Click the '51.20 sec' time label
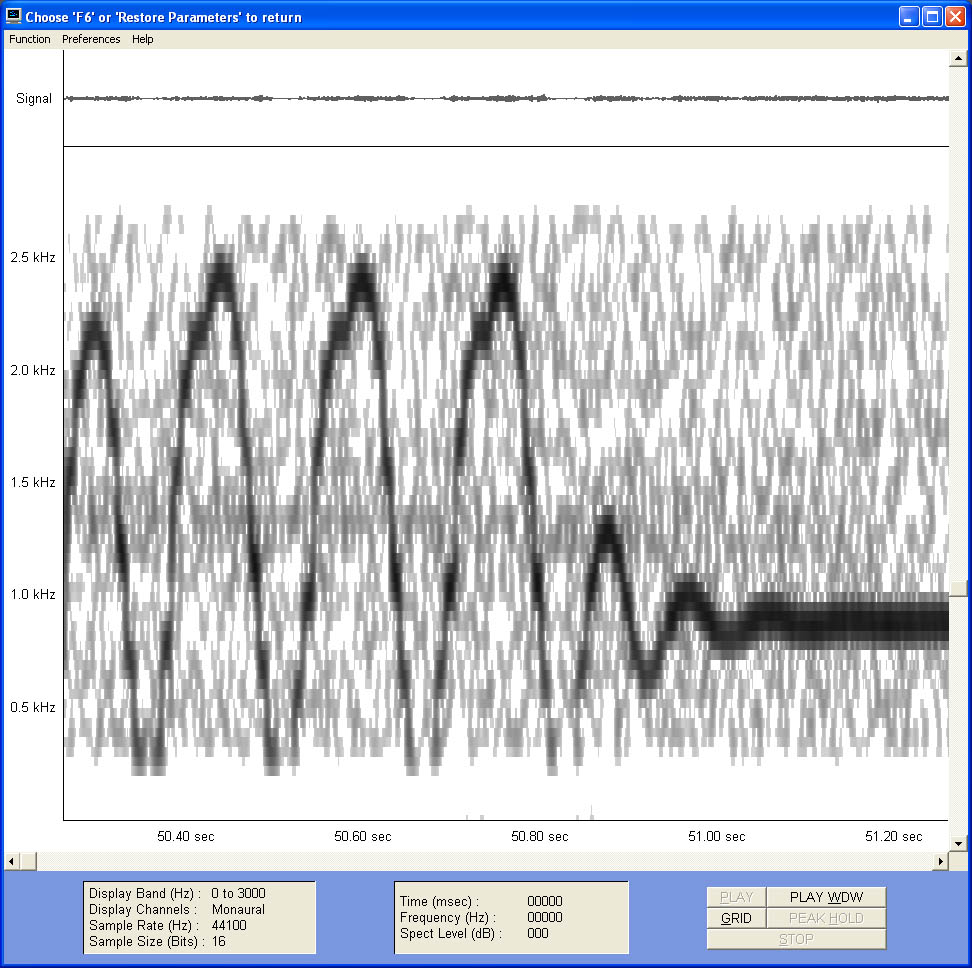Image resolution: width=972 pixels, height=968 pixels. click(x=893, y=837)
